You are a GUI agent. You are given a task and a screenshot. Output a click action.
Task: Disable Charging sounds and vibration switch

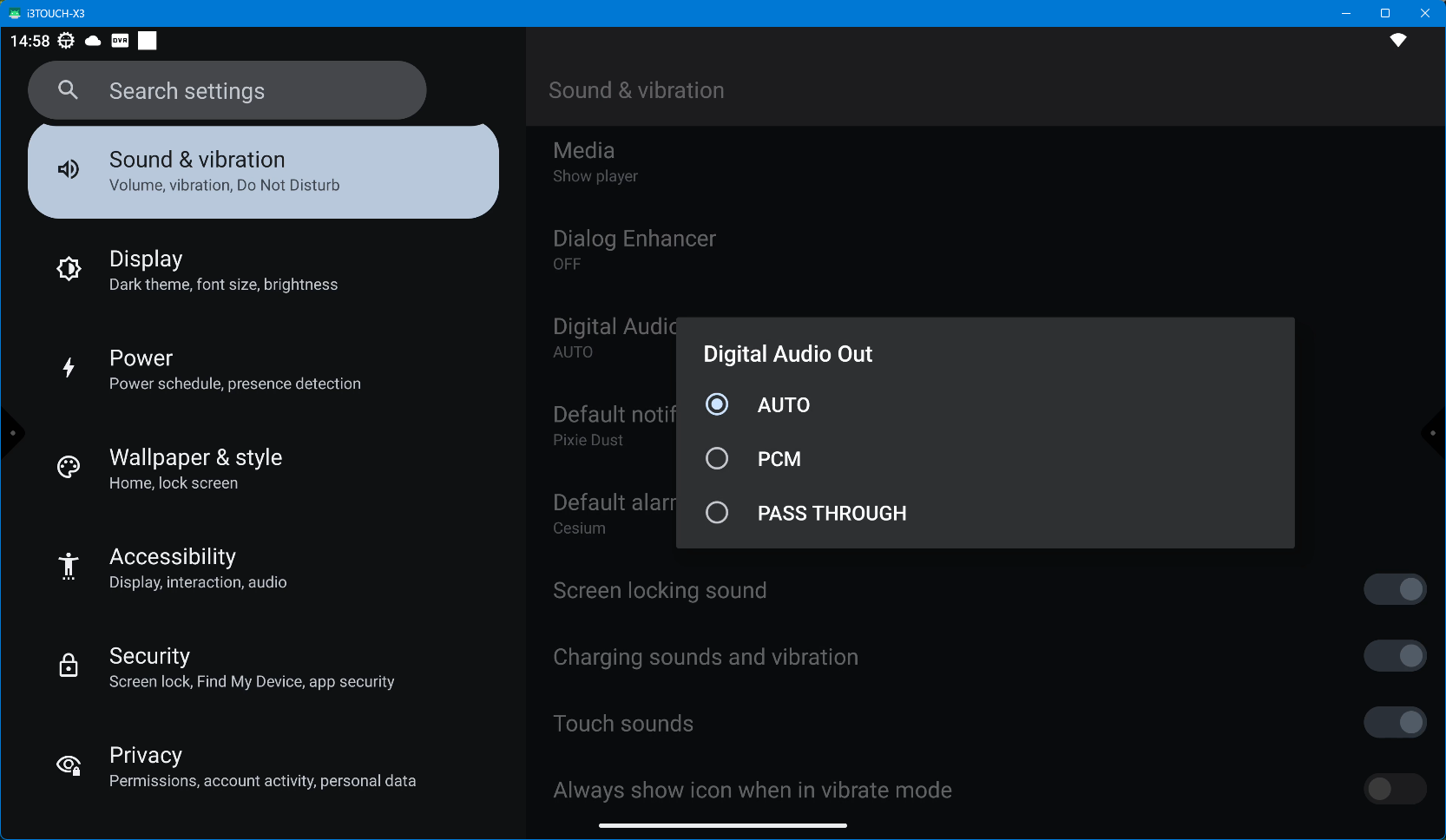1394,656
